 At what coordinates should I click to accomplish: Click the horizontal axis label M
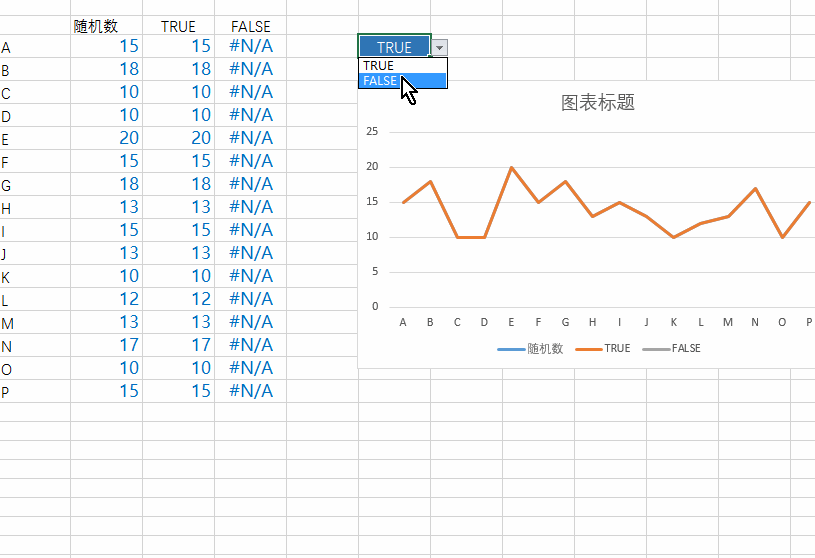pos(728,322)
